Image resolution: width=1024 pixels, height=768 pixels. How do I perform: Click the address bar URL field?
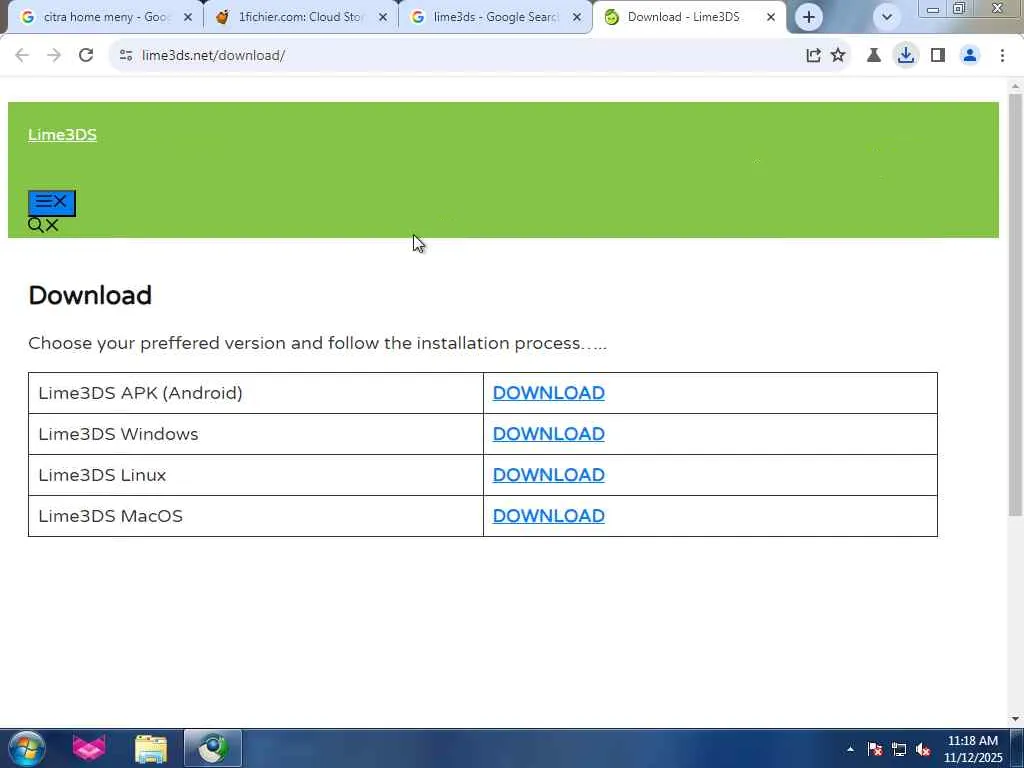[x=457, y=56]
